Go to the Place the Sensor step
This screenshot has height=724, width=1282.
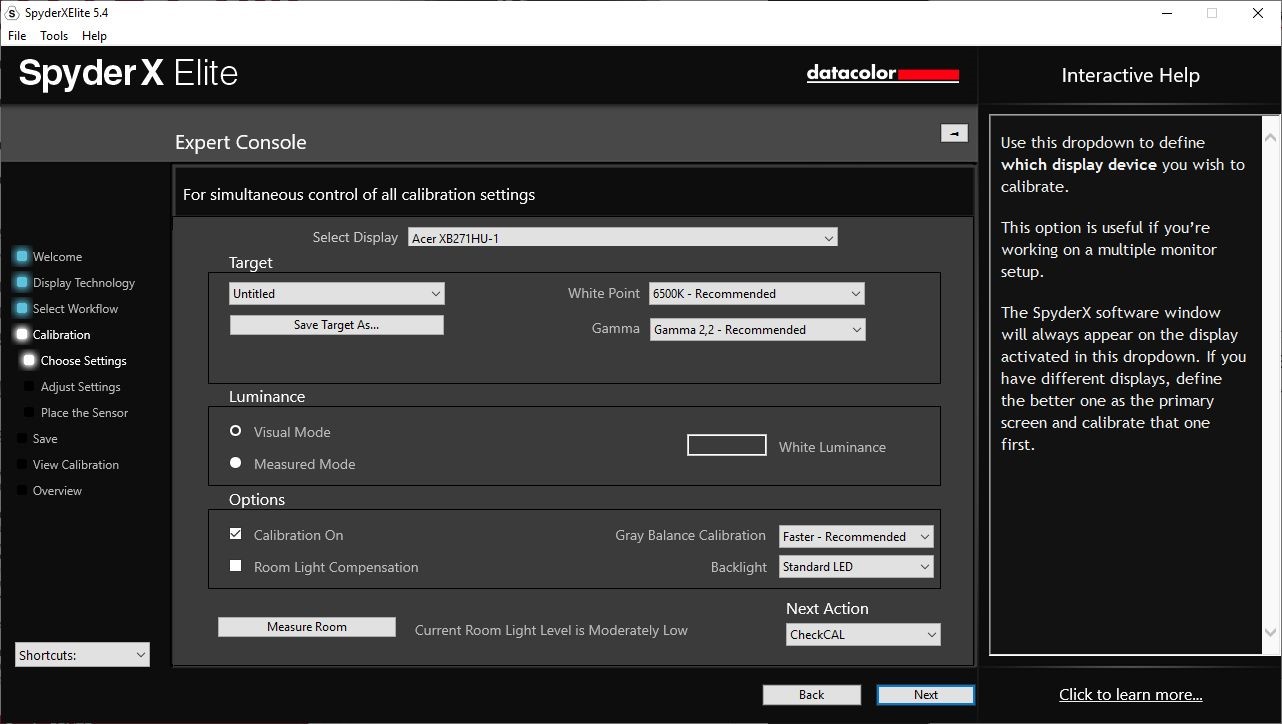click(85, 413)
